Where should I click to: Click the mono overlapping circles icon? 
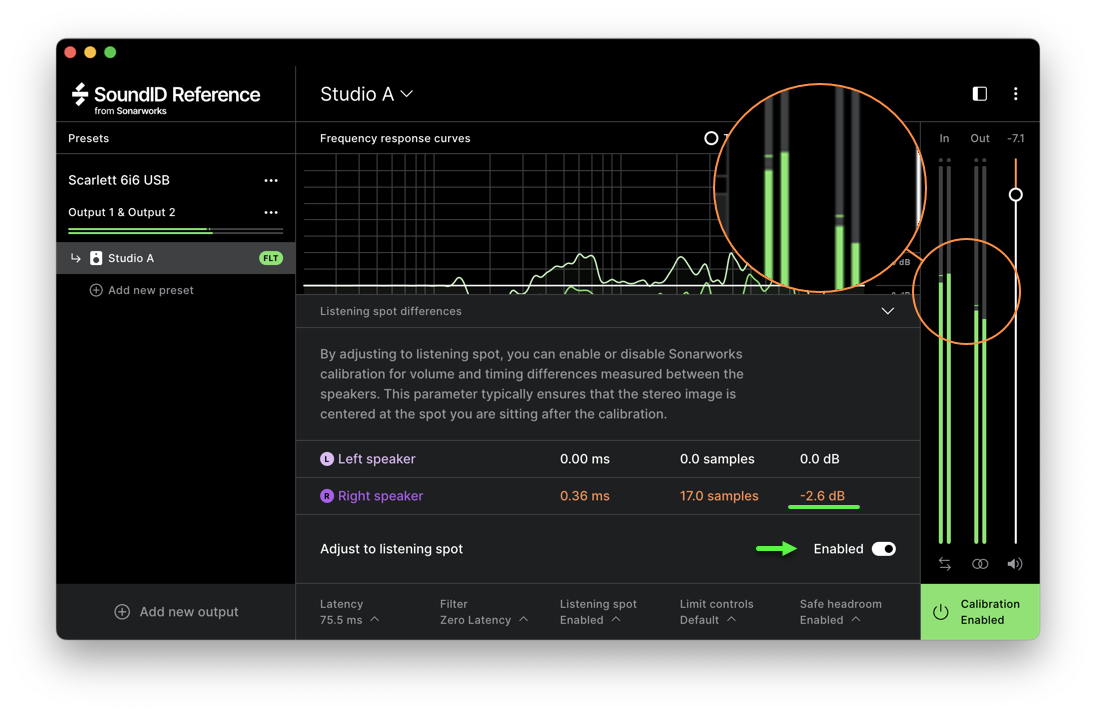coord(980,564)
